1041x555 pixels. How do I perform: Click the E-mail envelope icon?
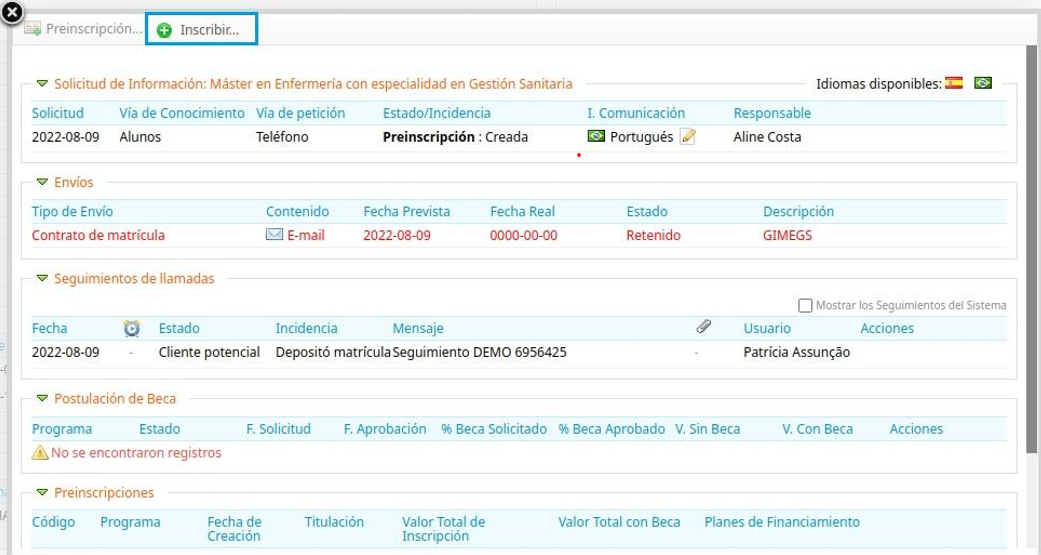pos(274,236)
